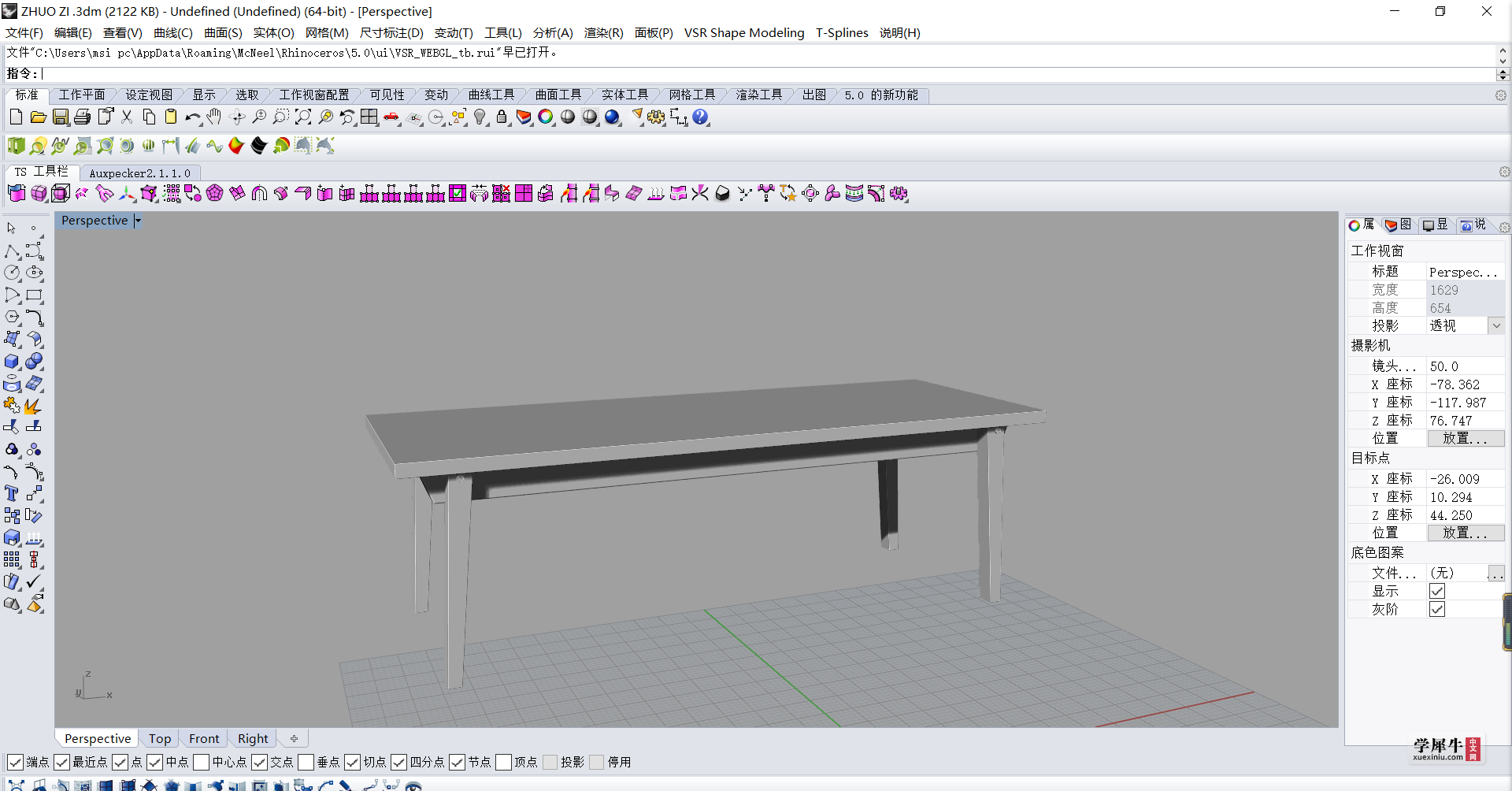Open the TS 工具栏 toolbar options gear
The width and height of the screenshot is (1512, 791).
pyautogui.click(x=1504, y=172)
